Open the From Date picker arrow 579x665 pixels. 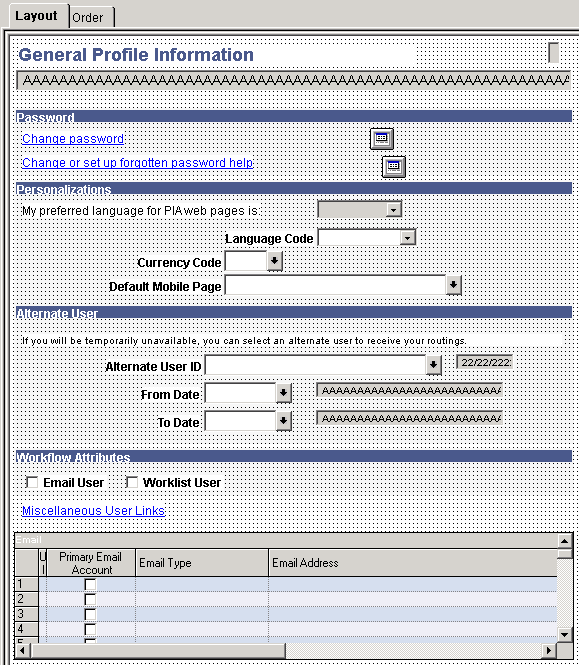tap(283, 393)
